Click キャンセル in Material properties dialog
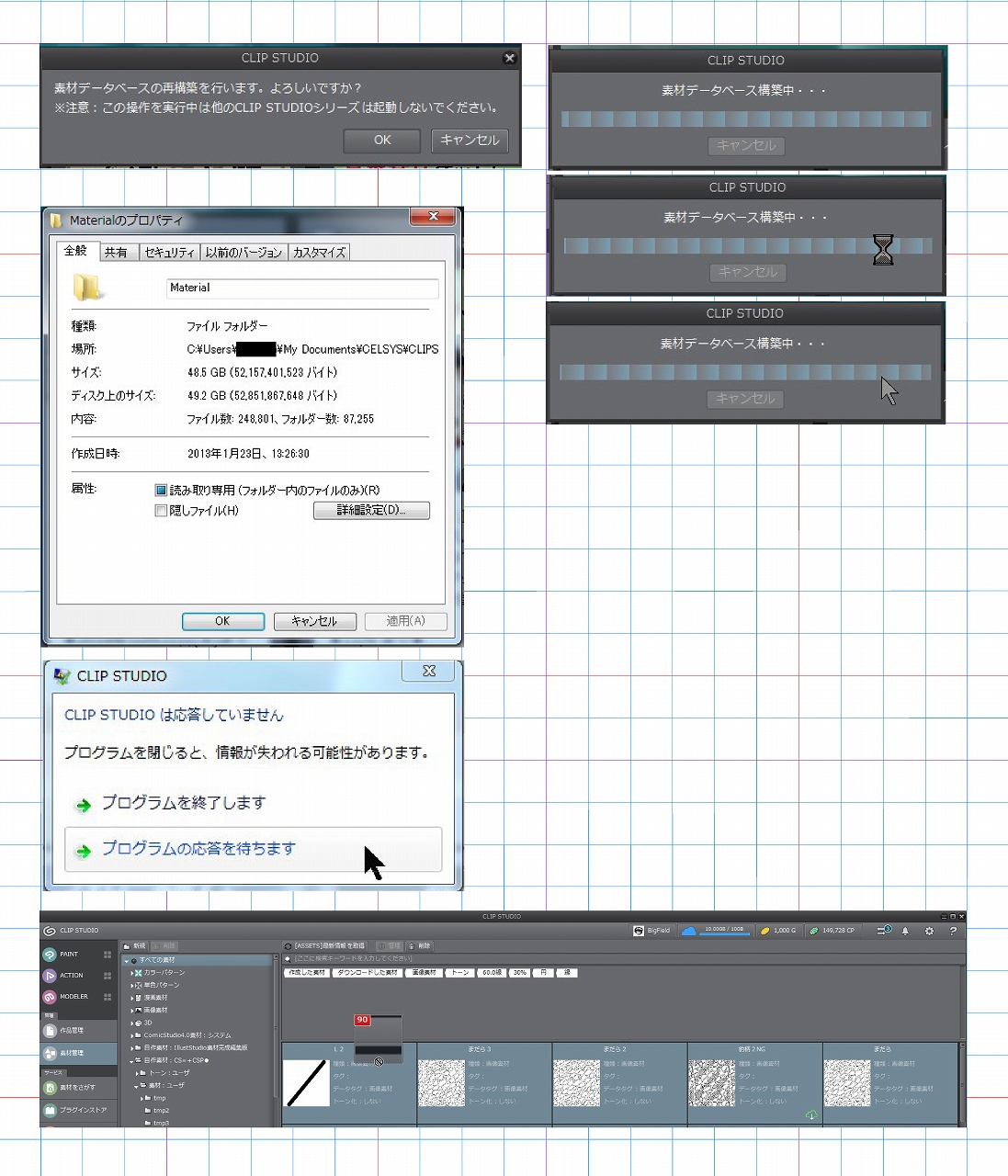Screen dimensions: 1008x1176 (314, 622)
